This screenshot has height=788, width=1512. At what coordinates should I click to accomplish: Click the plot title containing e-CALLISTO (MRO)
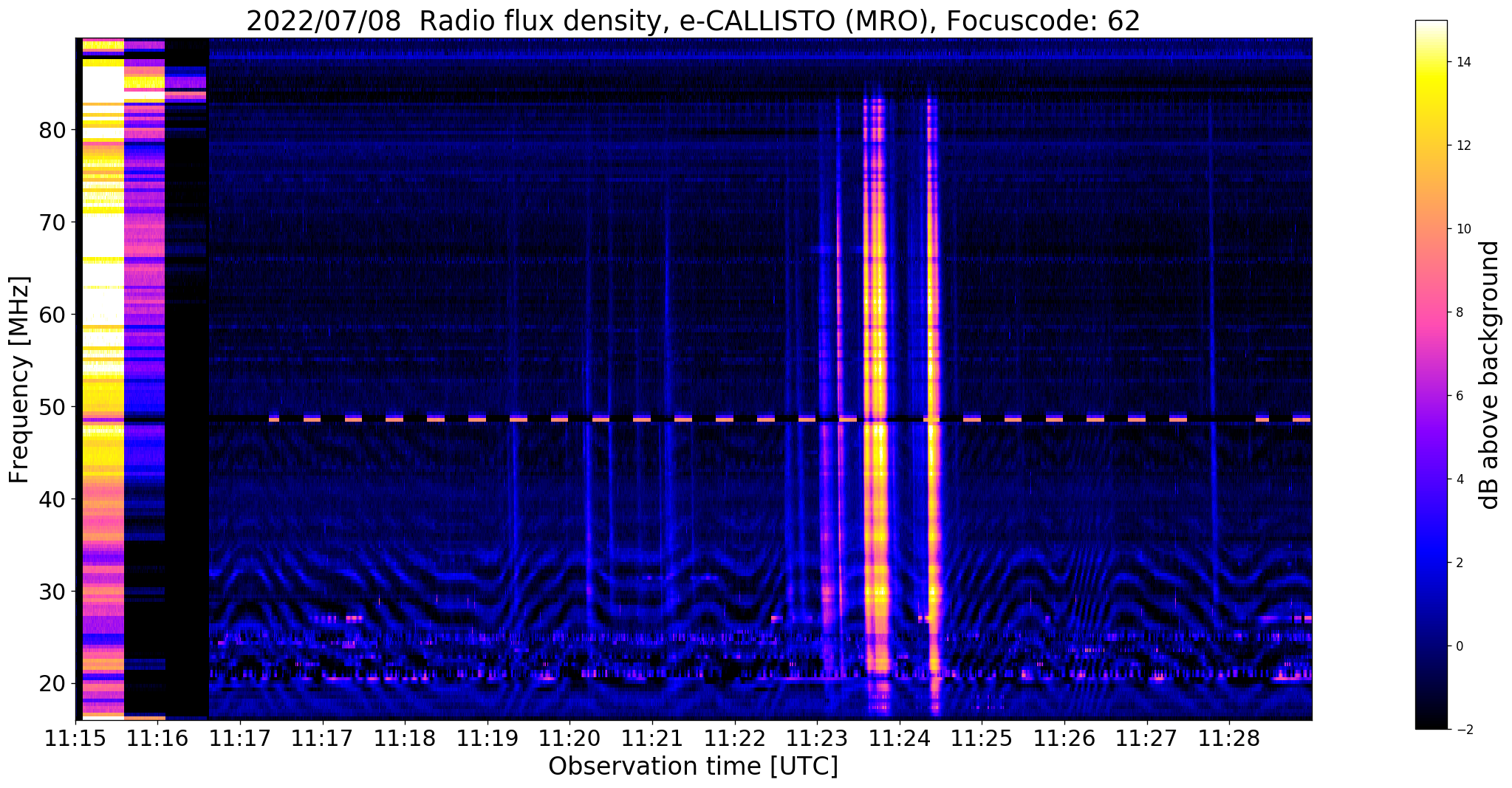(x=693, y=21)
